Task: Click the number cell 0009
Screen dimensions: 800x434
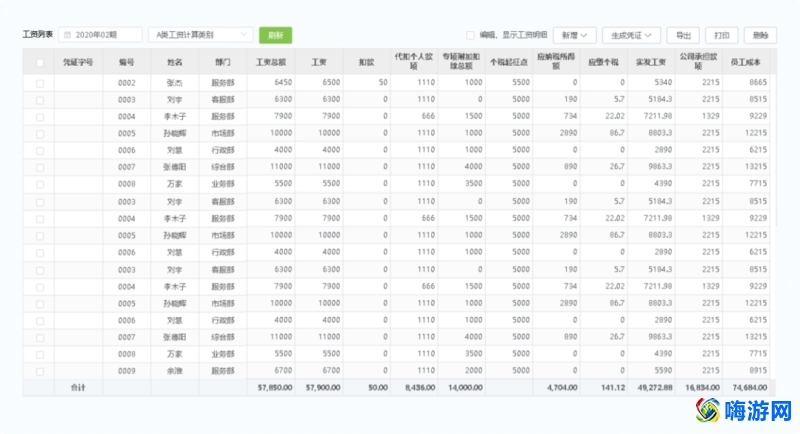Action: coord(127,371)
